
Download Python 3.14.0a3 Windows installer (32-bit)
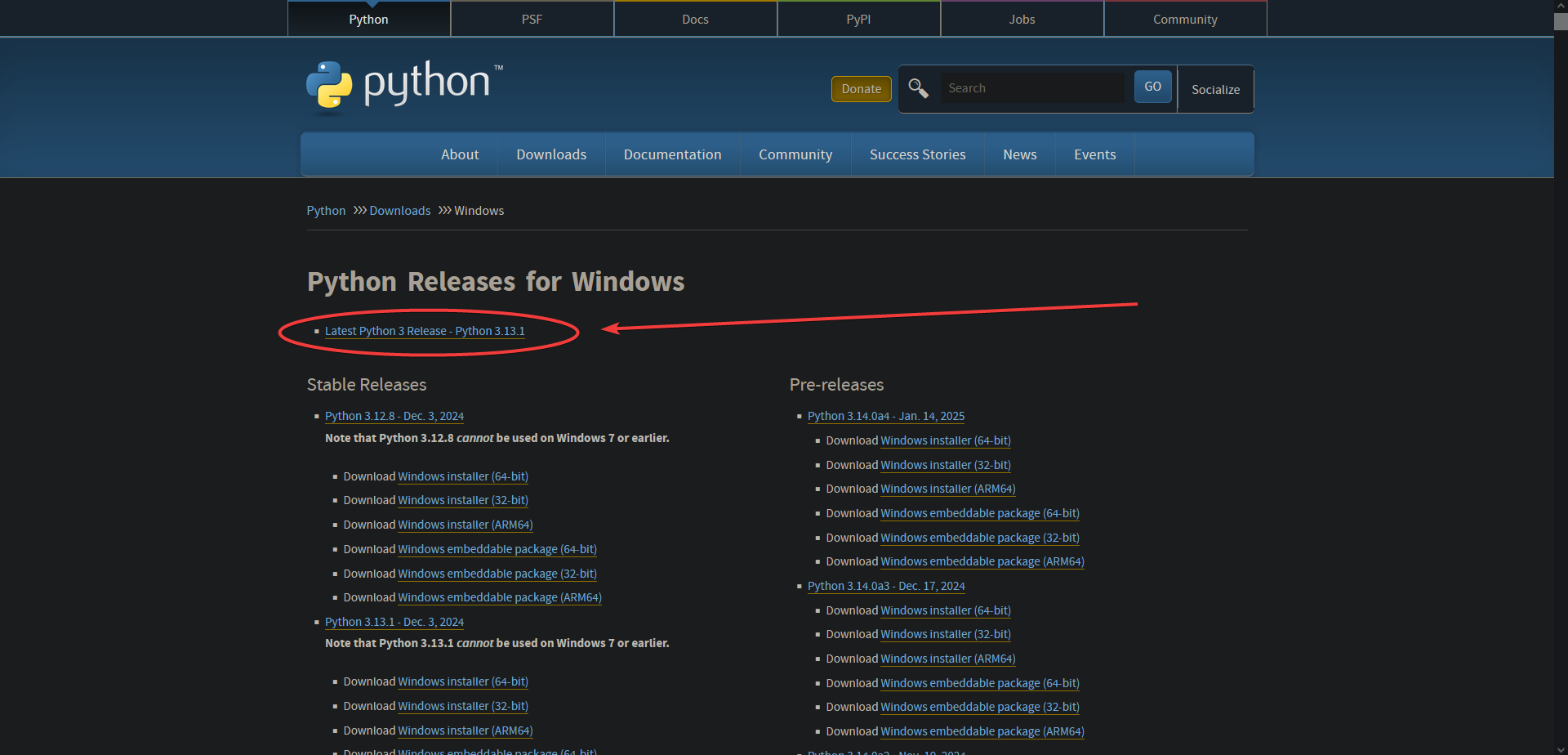946,634
